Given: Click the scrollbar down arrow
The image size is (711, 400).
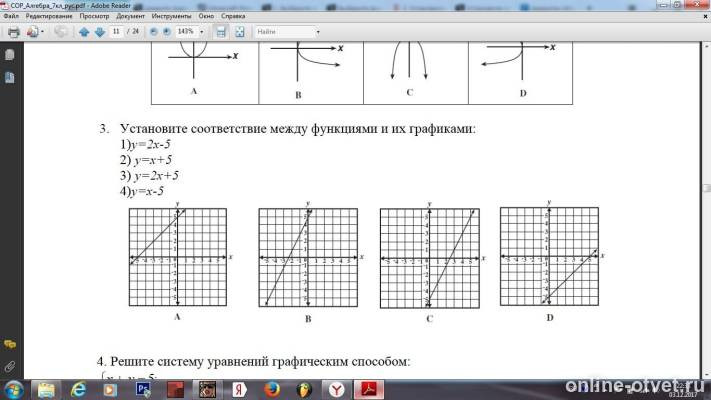Looking at the screenshot, I should pyautogui.click(x=707, y=376).
